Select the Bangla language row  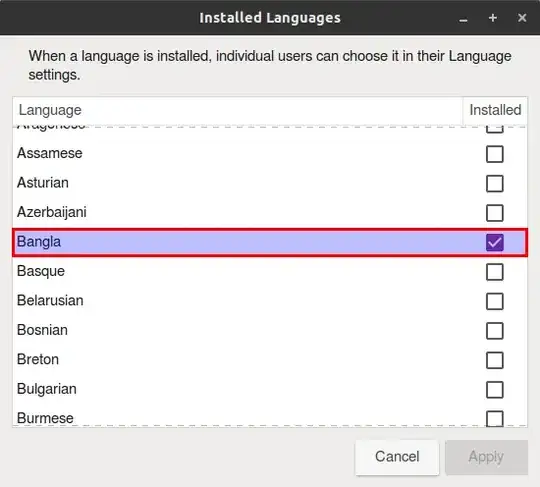click(270, 242)
